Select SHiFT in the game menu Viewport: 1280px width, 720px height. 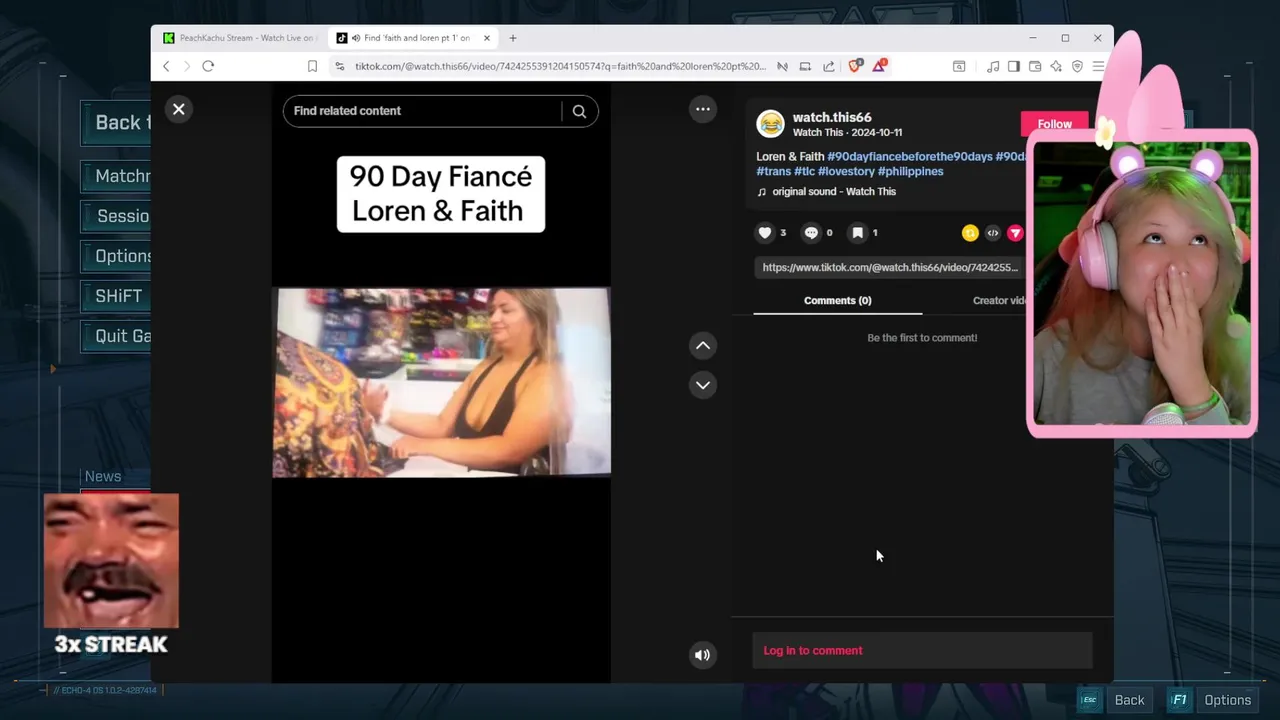coord(118,296)
